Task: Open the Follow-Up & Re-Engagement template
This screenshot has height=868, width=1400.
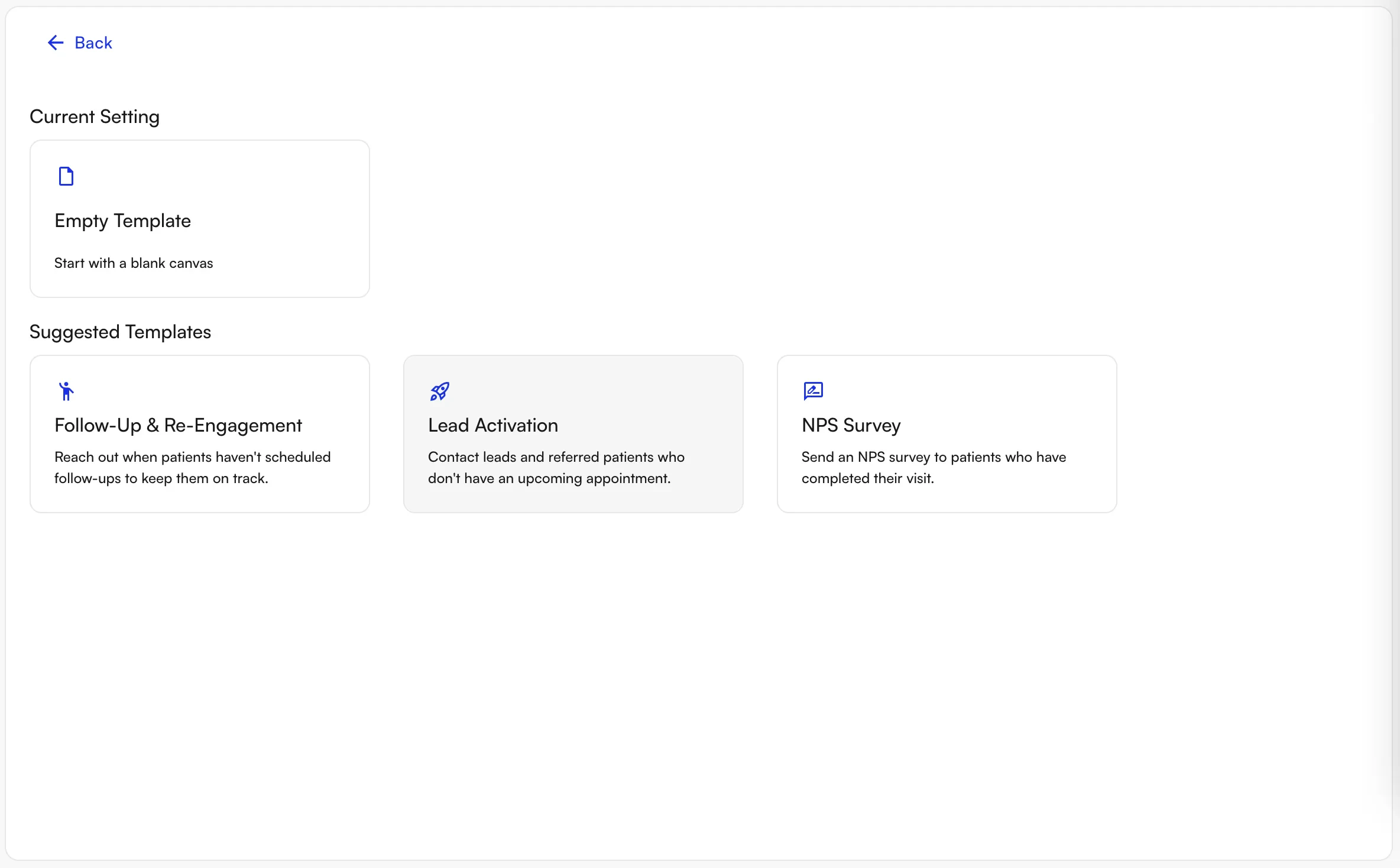Action: coord(199,433)
